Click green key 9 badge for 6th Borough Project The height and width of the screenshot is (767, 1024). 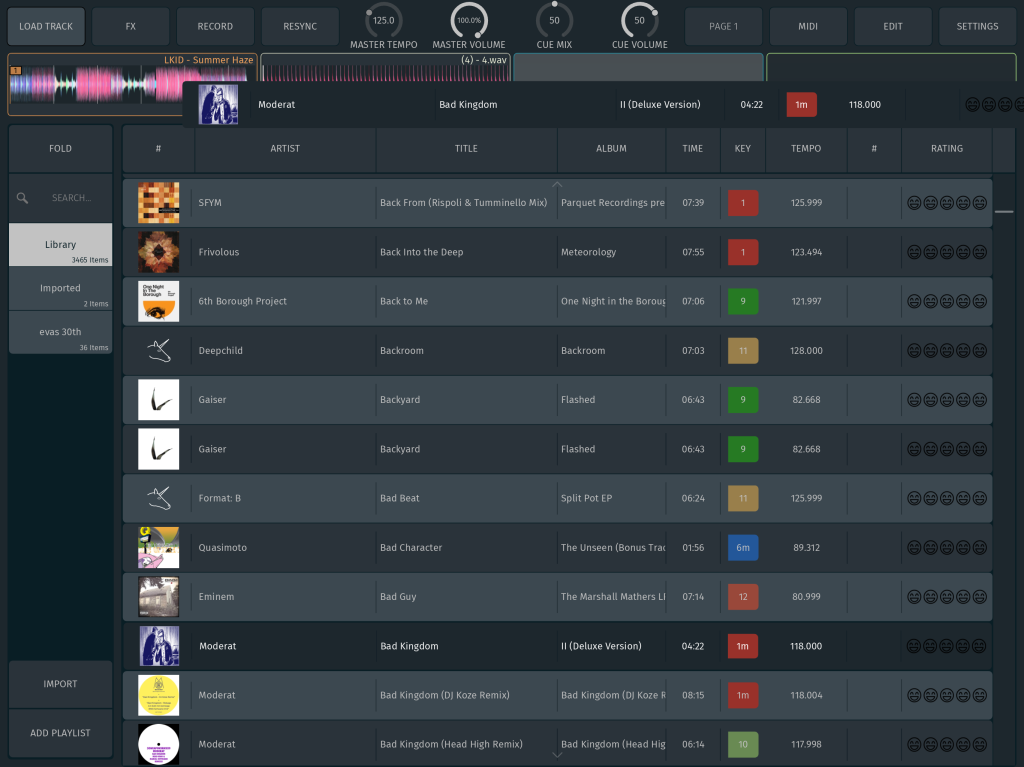(x=742, y=301)
